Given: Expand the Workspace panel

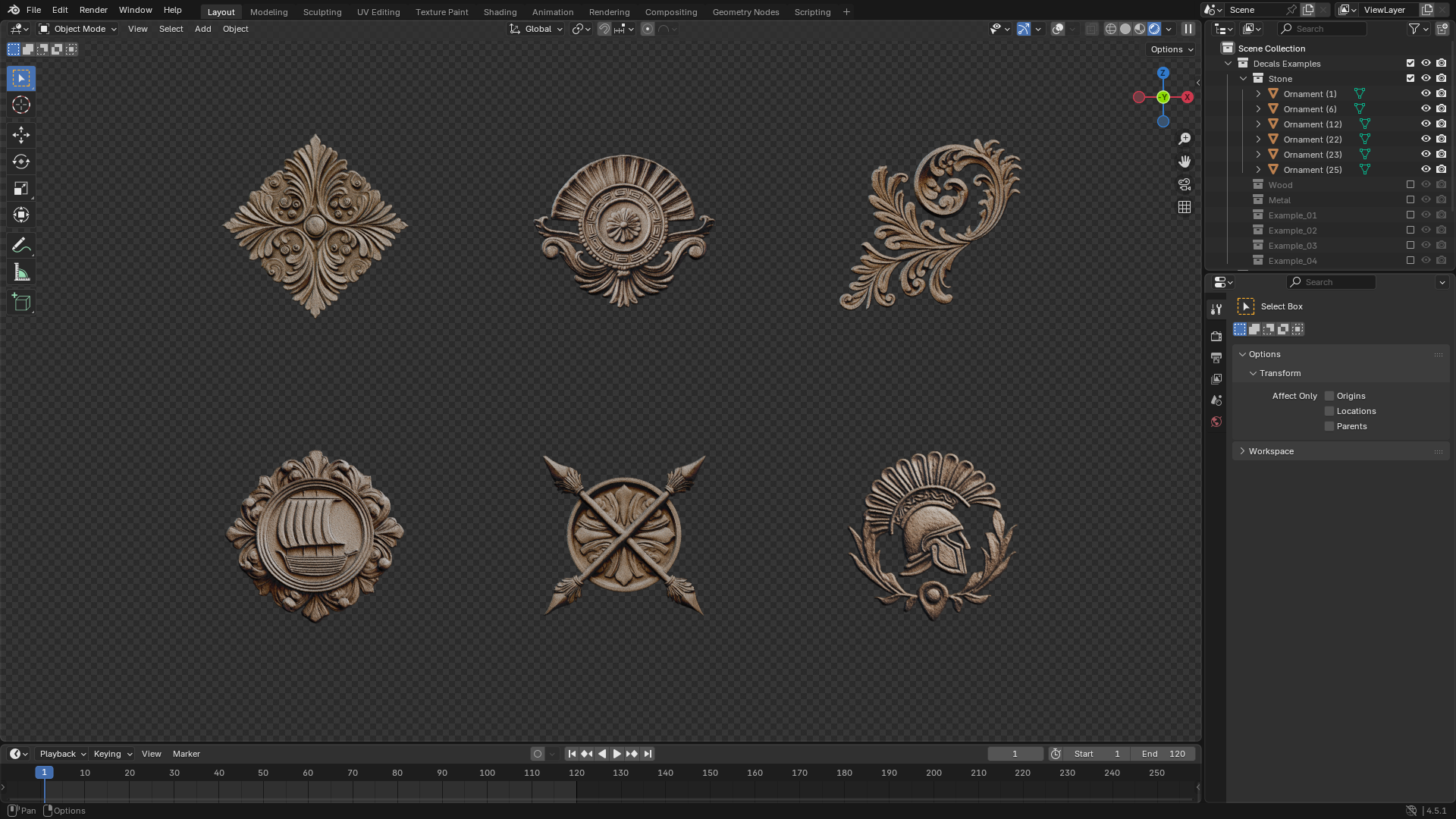Looking at the screenshot, I should pos(1271,451).
